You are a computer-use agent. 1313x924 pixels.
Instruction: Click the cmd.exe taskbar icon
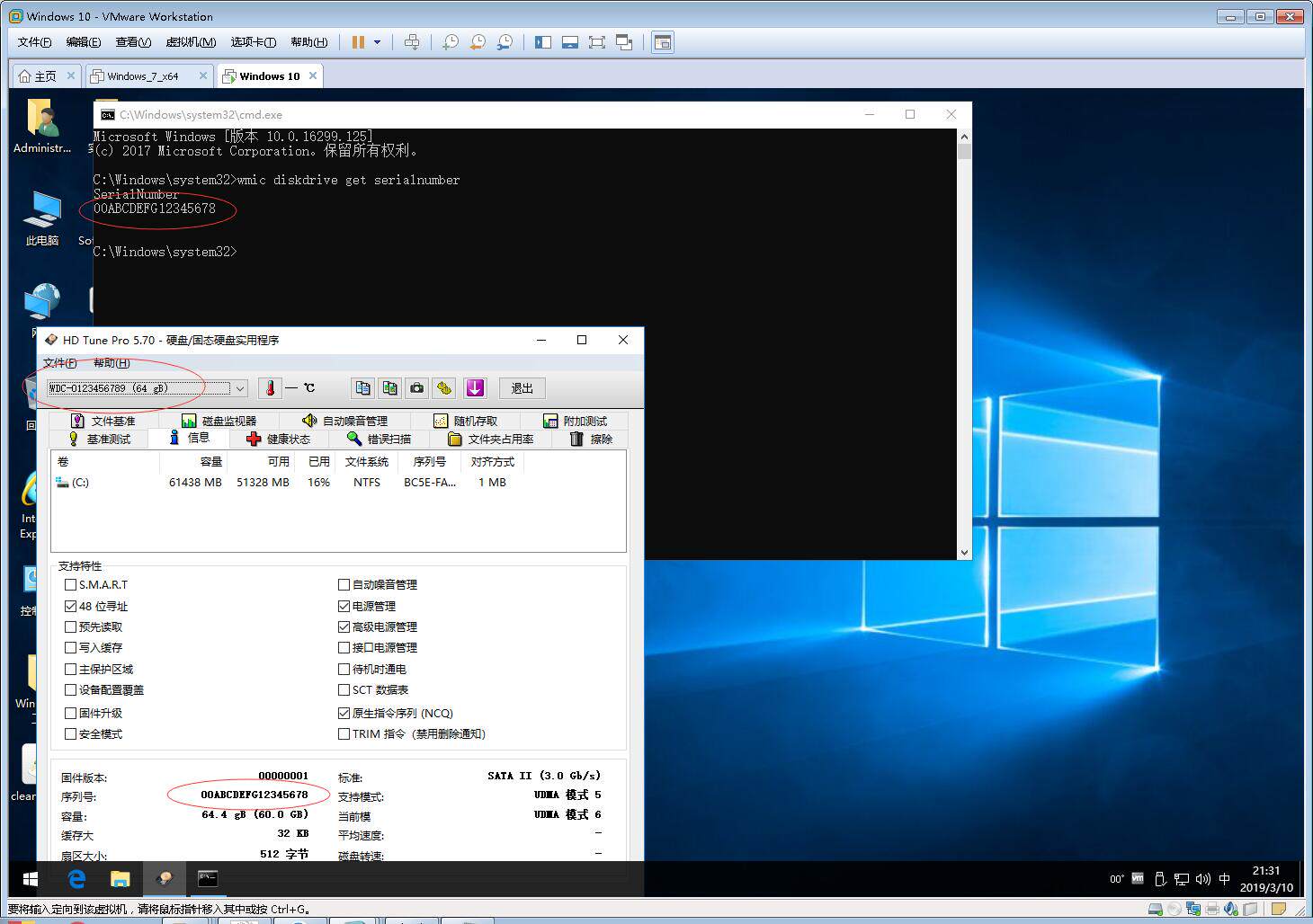pos(208,878)
